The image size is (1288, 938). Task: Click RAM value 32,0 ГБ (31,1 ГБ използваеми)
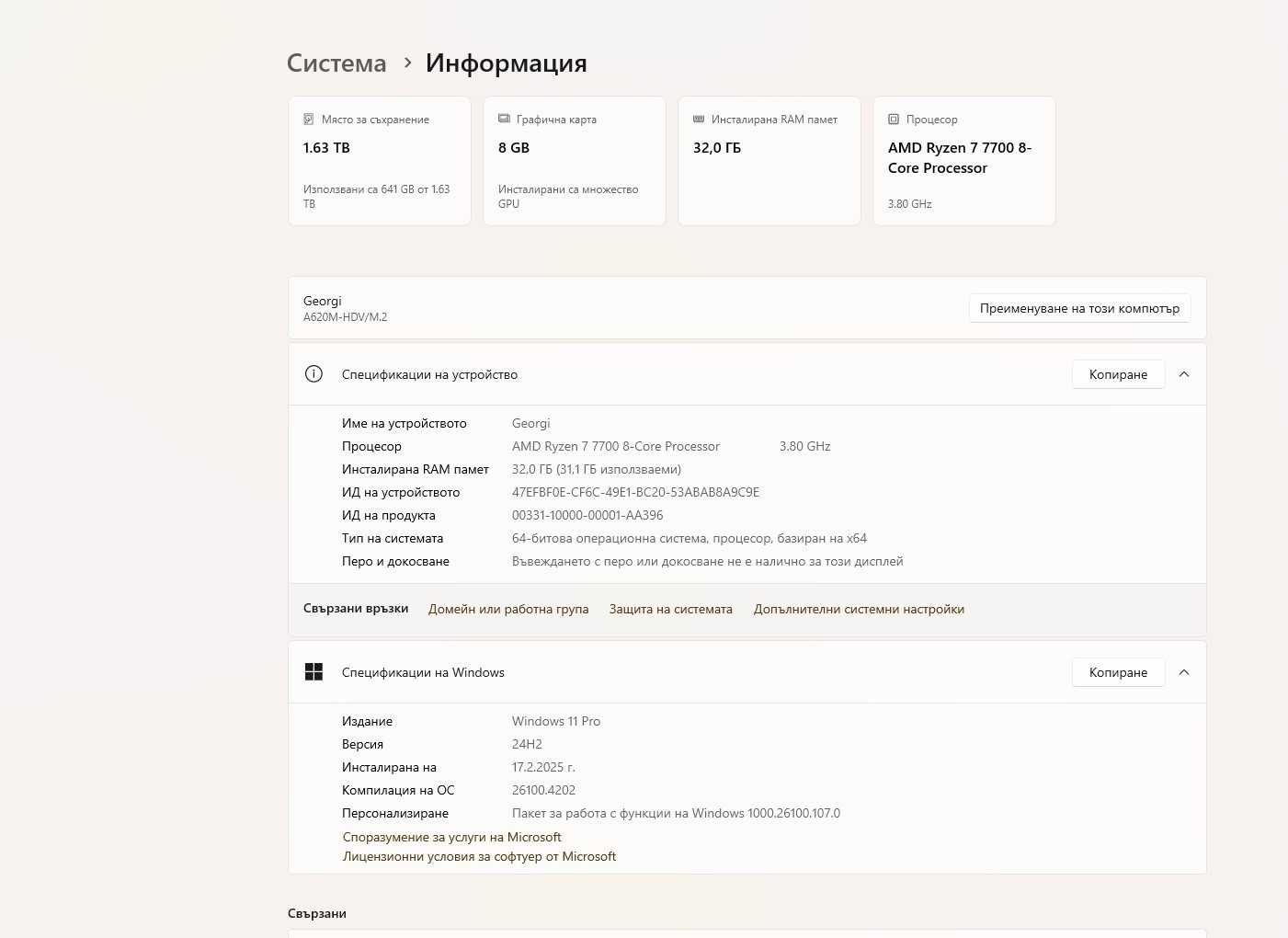[x=597, y=469]
